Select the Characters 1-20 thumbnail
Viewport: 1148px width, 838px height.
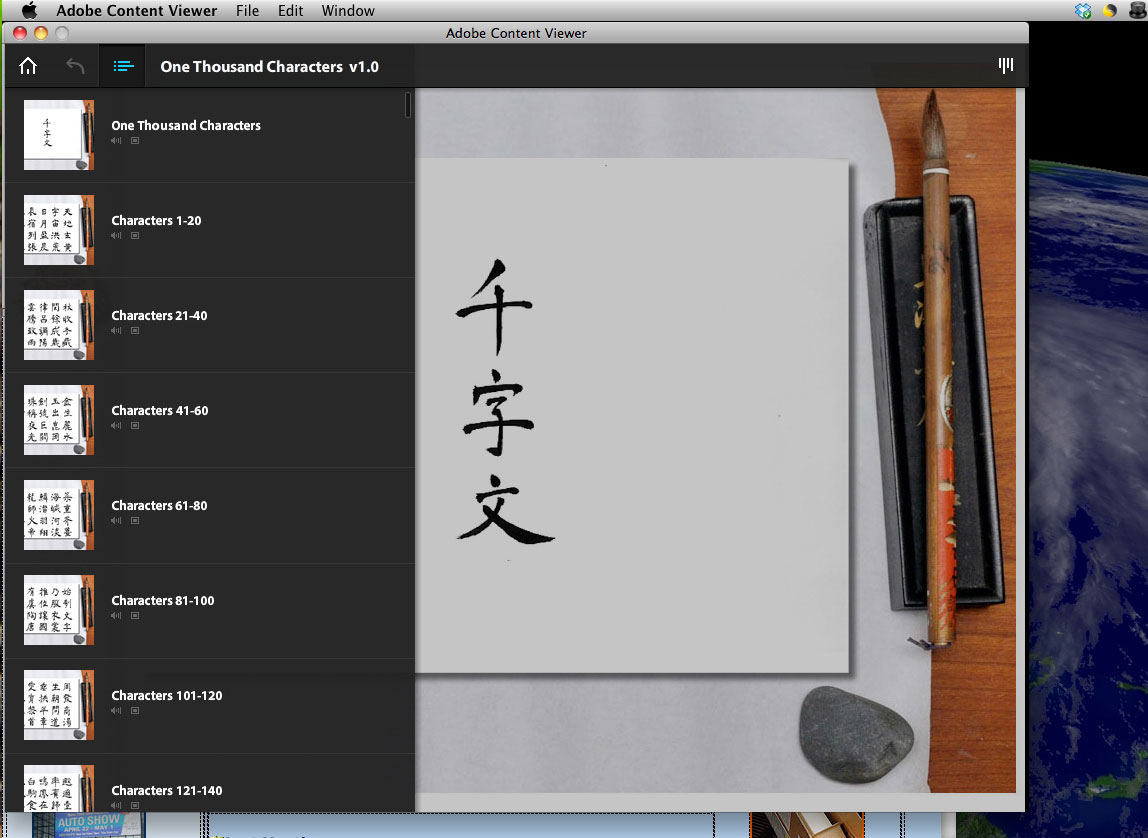coord(59,230)
